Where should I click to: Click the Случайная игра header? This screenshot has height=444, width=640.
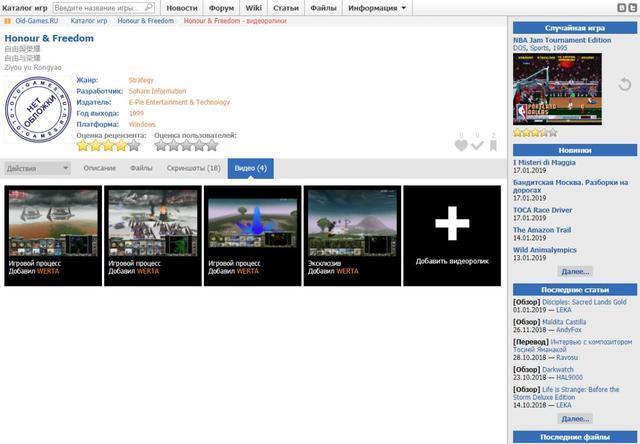[575, 28]
